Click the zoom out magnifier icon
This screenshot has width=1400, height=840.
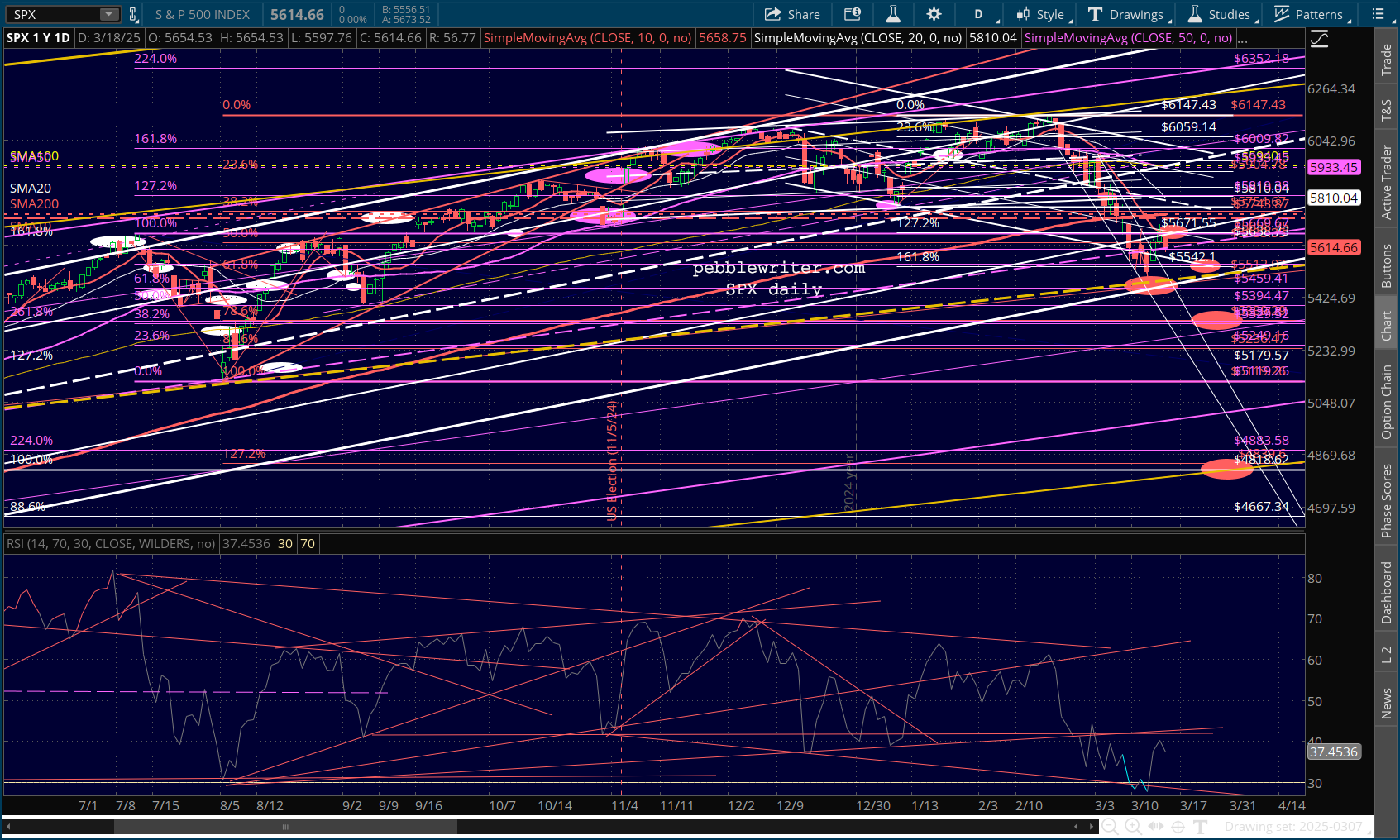1110,826
